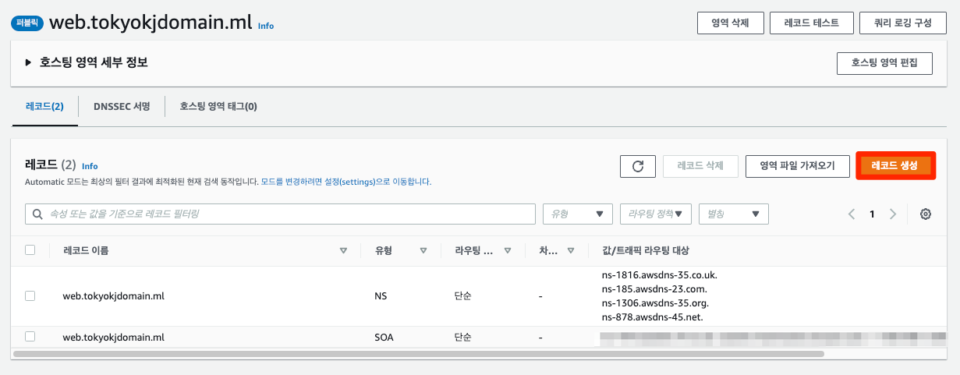Switch to 레코드(2) tab

[x=45, y=106]
